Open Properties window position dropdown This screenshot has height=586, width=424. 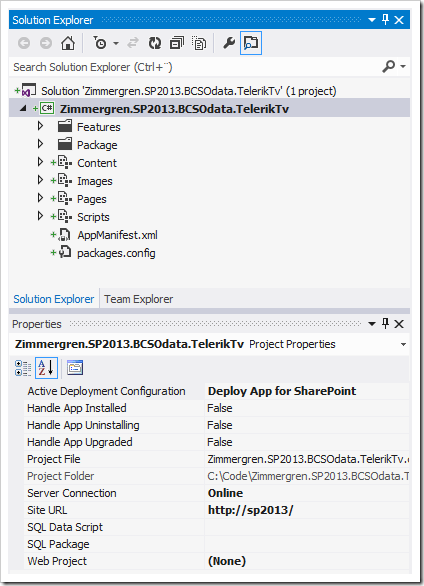(x=372, y=324)
